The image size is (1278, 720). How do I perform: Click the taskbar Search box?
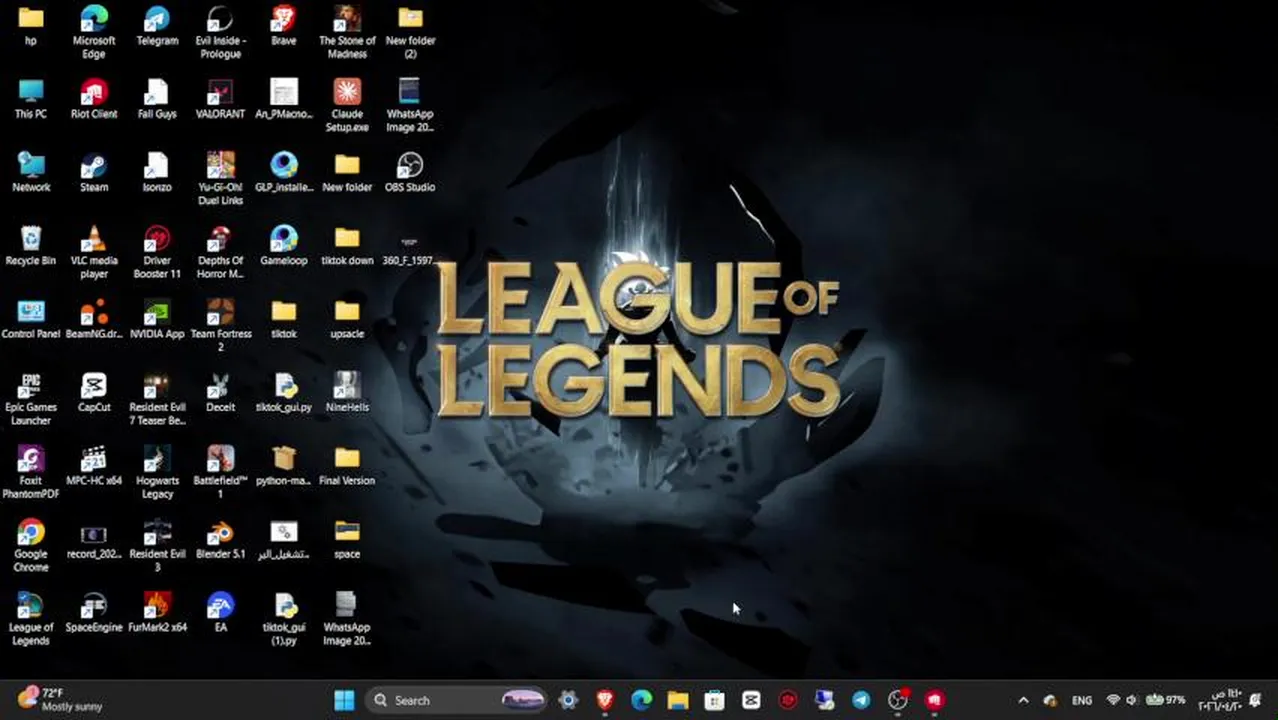(458, 700)
